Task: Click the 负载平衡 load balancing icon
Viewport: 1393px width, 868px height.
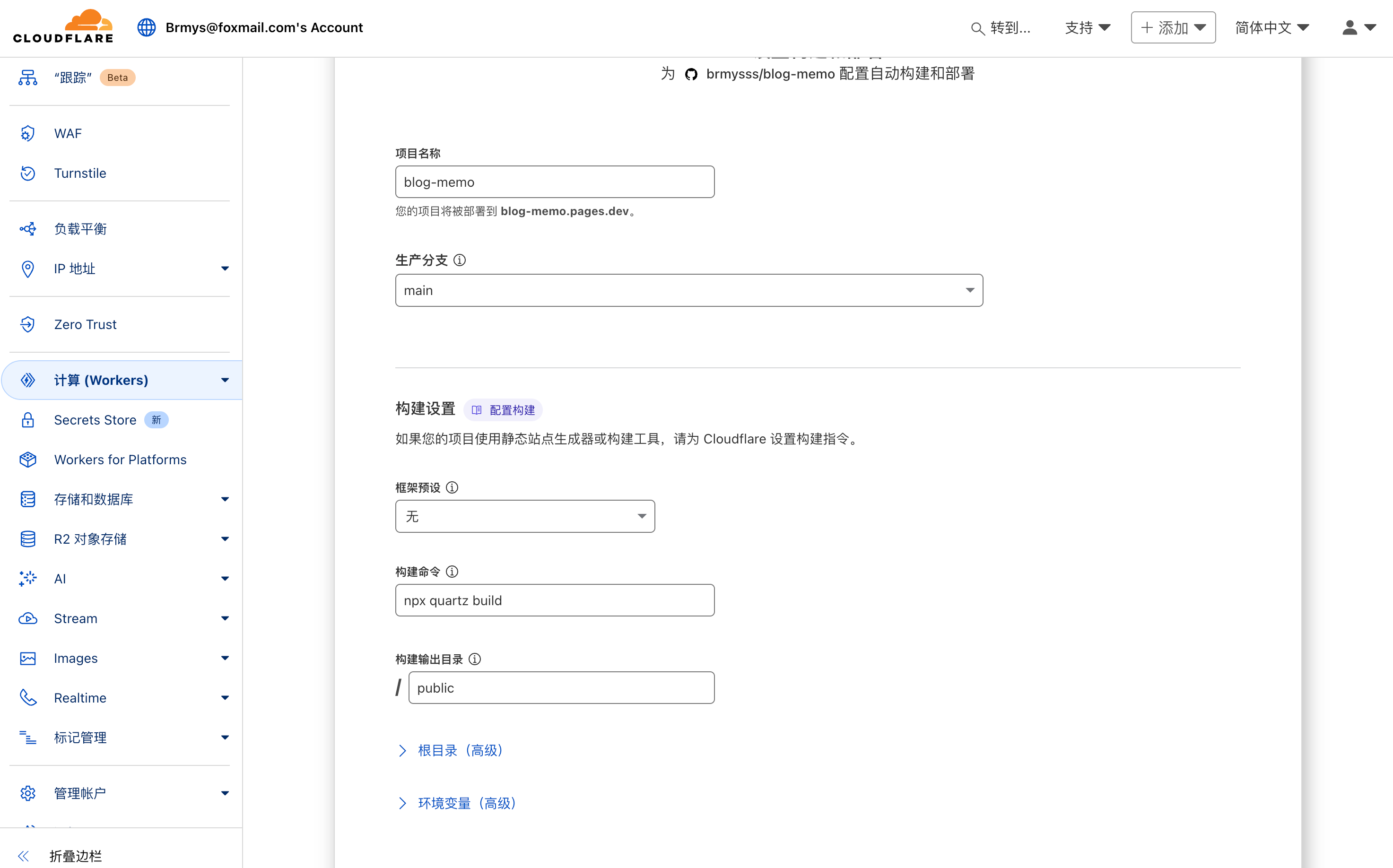Action: click(x=27, y=229)
